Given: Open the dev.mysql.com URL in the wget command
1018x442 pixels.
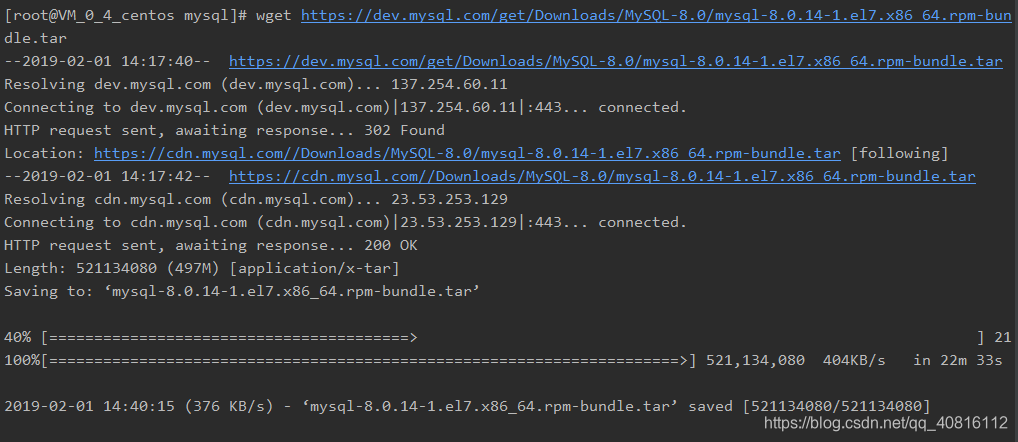Looking at the screenshot, I should tap(656, 15).
